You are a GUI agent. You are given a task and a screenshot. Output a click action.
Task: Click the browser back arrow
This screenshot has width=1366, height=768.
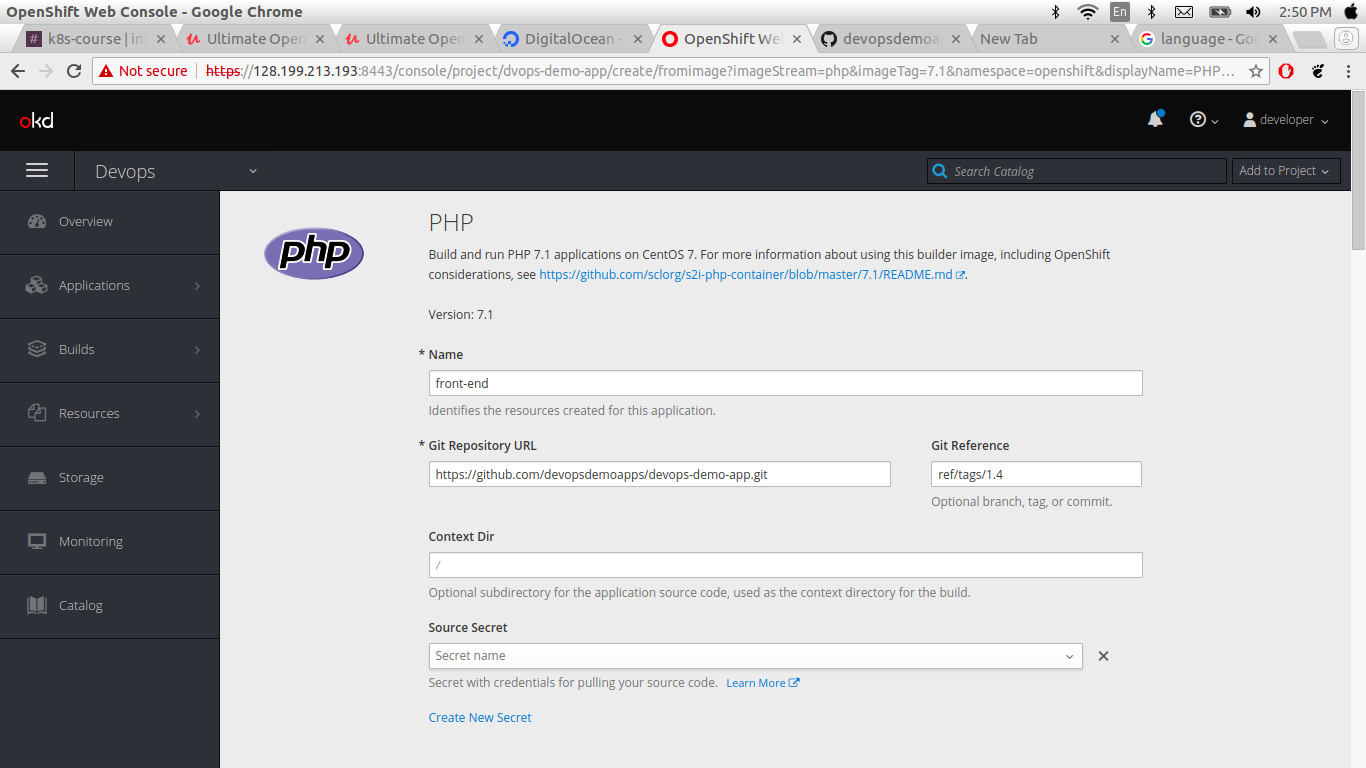[18, 71]
